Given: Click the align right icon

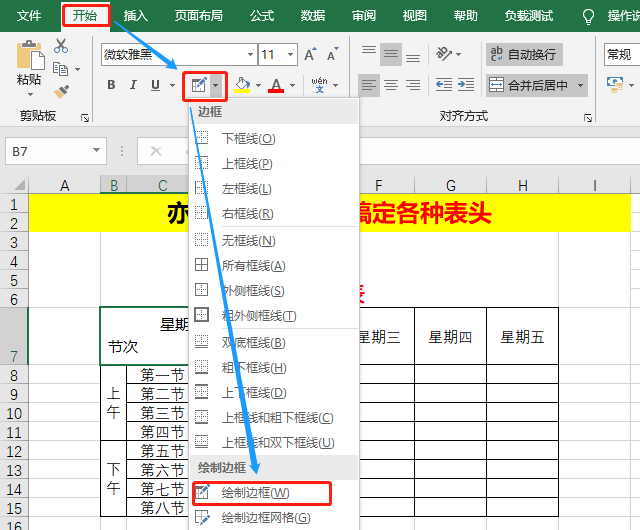Looking at the screenshot, I should tap(413, 85).
